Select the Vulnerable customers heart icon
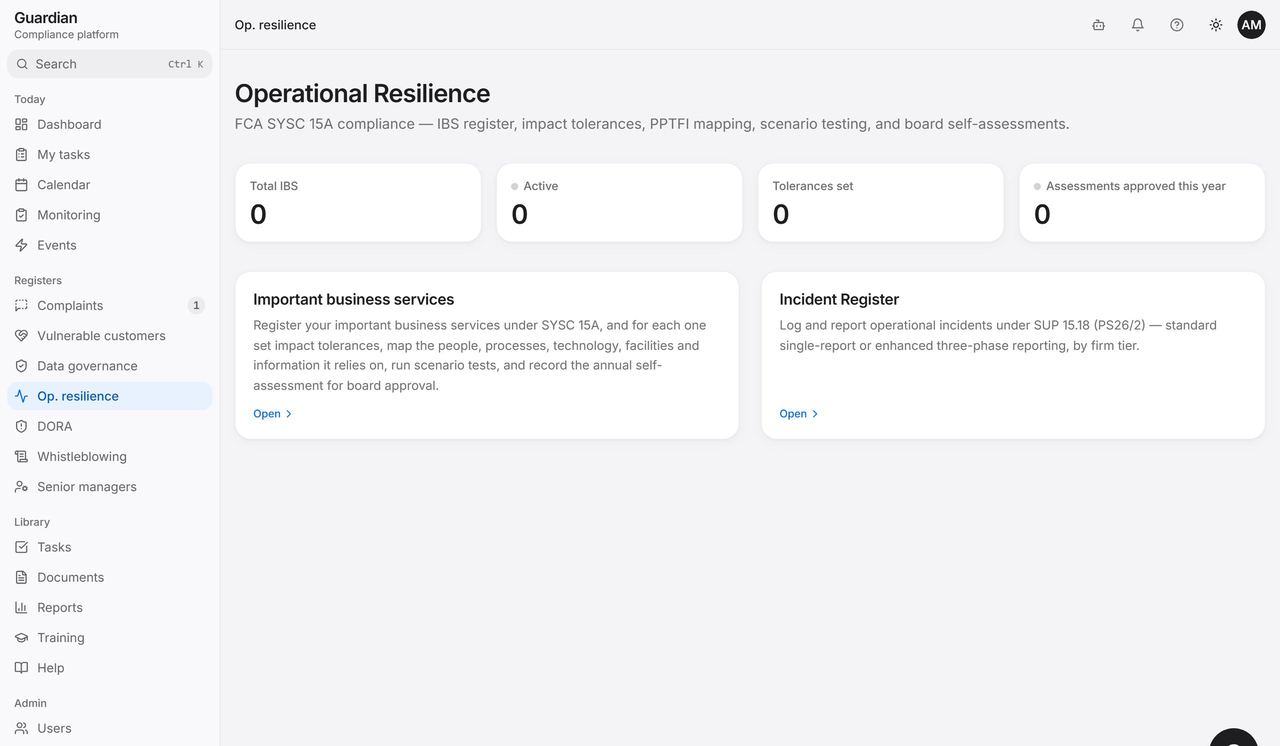The height and width of the screenshot is (746, 1280). [x=21, y=336]
